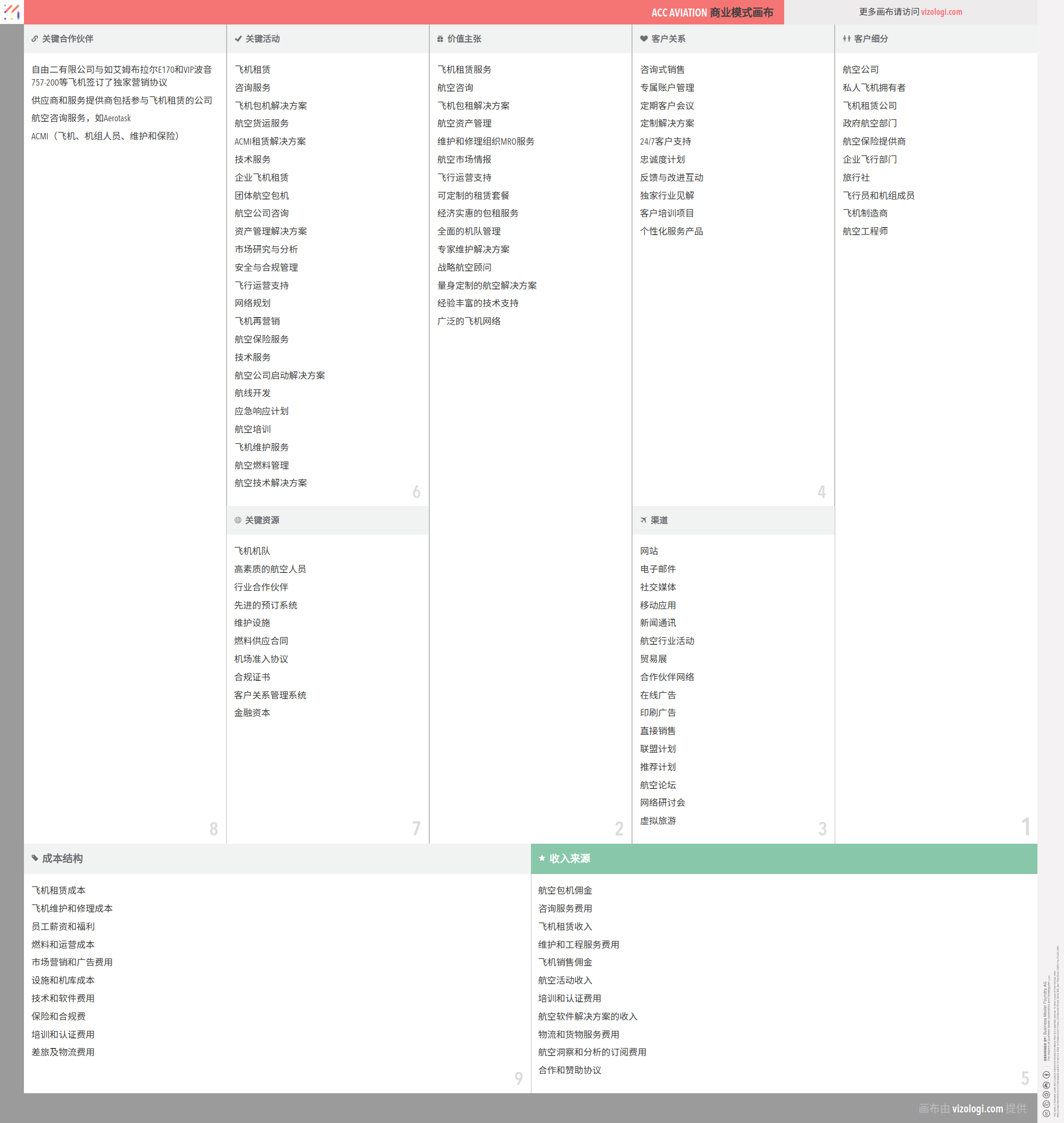Click the globe icon beside 关键资源
This screenshot has width=1064, height=1123.
(x=238, y=520)
